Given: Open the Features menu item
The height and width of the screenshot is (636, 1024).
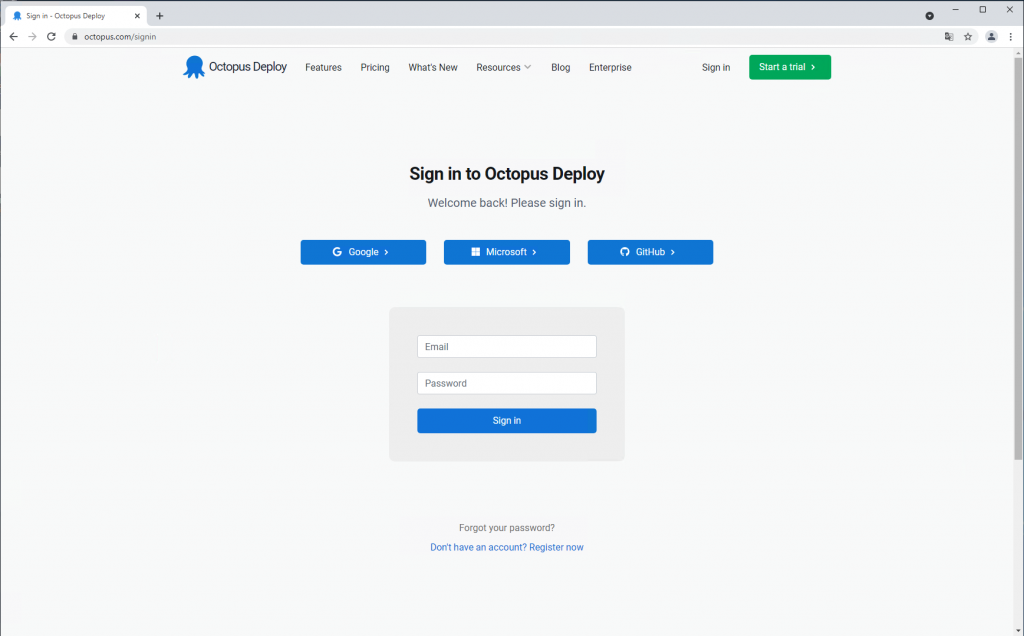Looking at the screenshot, I should pos(323,67).
